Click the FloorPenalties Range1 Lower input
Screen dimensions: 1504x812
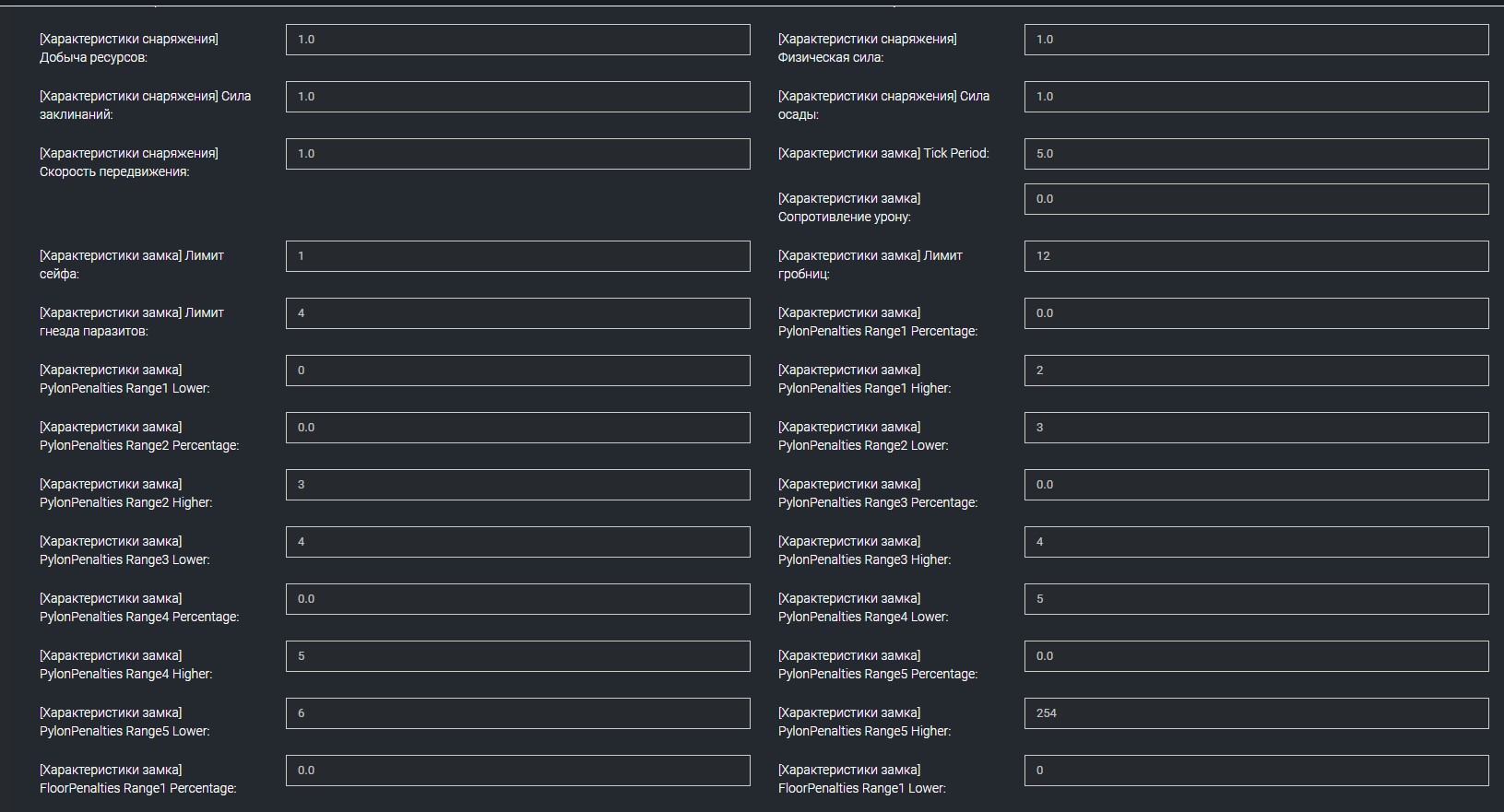1256,771
